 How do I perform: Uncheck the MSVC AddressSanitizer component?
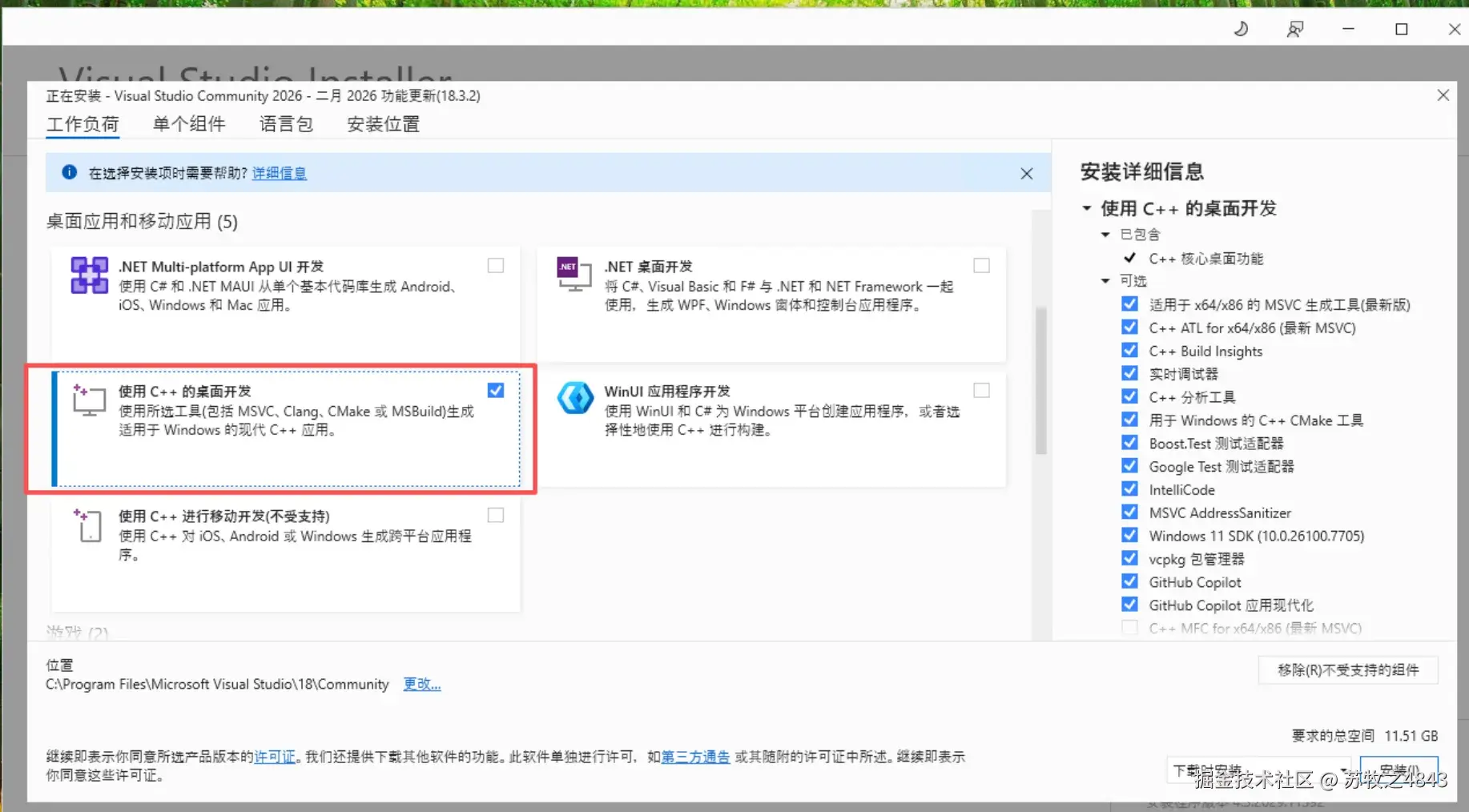(1129, 513)
